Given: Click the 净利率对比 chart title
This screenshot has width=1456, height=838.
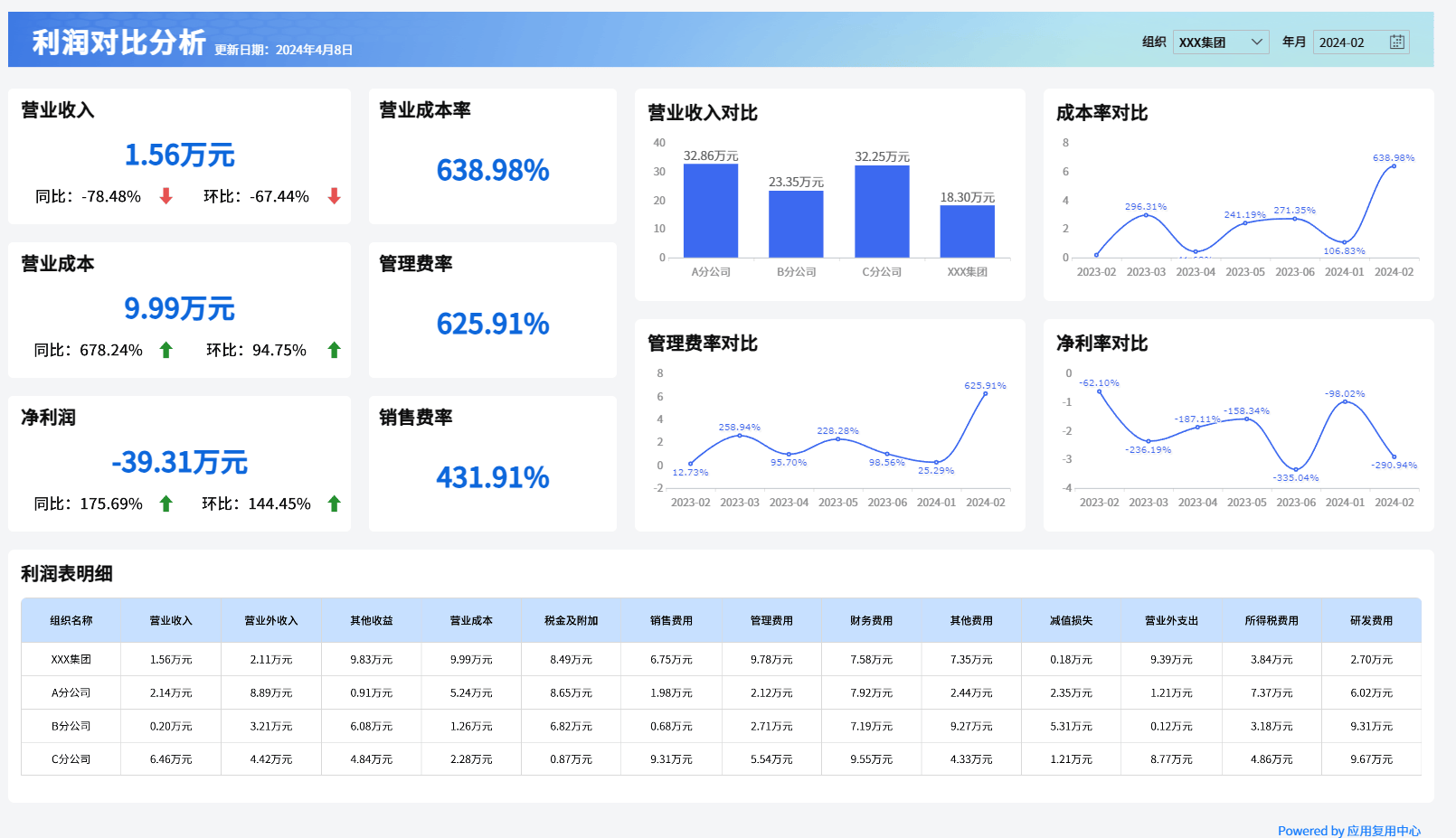Looking at the screenshot, I should (1101, 343).
